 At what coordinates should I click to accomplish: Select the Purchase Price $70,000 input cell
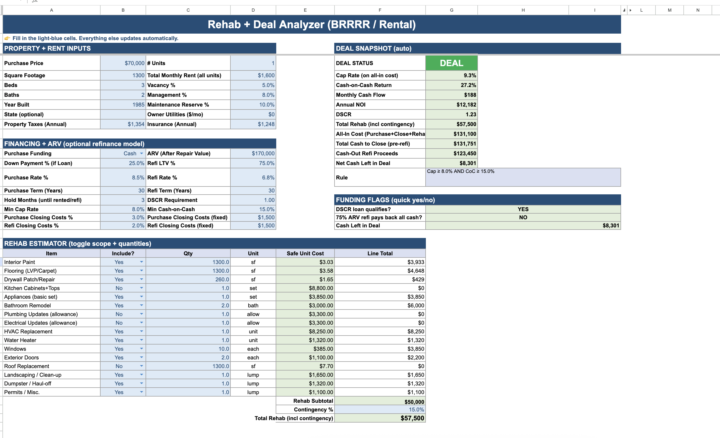coord(123,63)
